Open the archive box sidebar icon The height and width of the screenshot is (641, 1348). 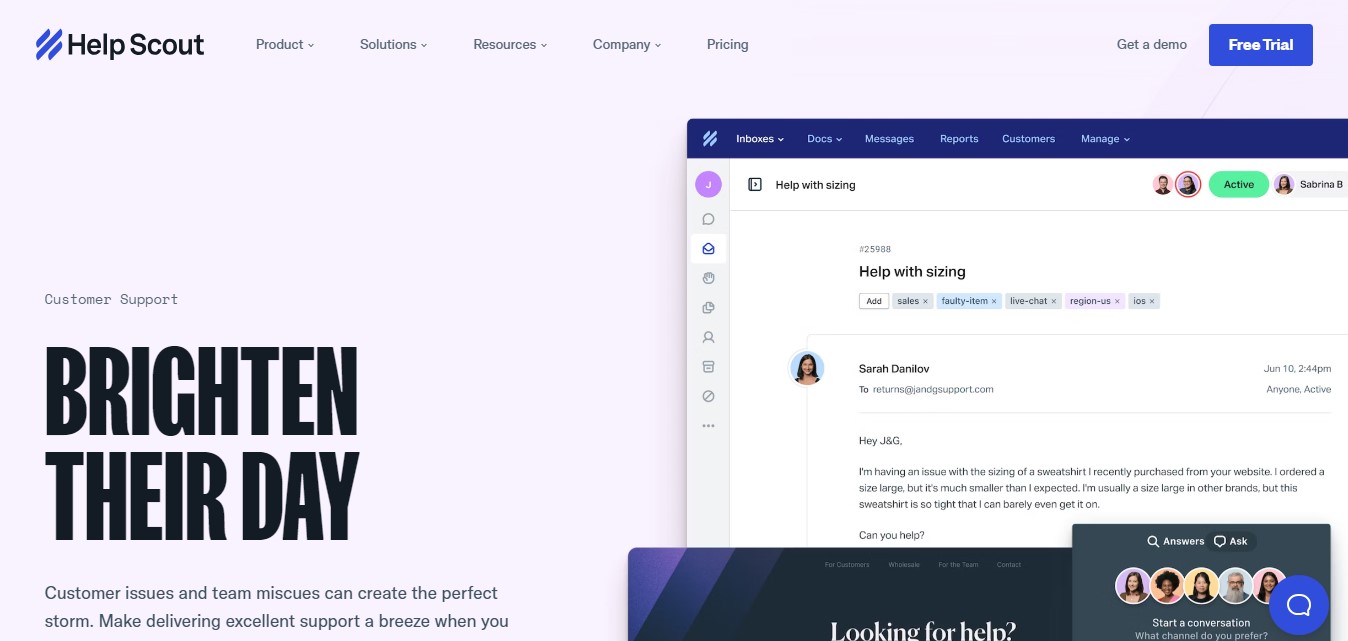click(x=708, y=367)
